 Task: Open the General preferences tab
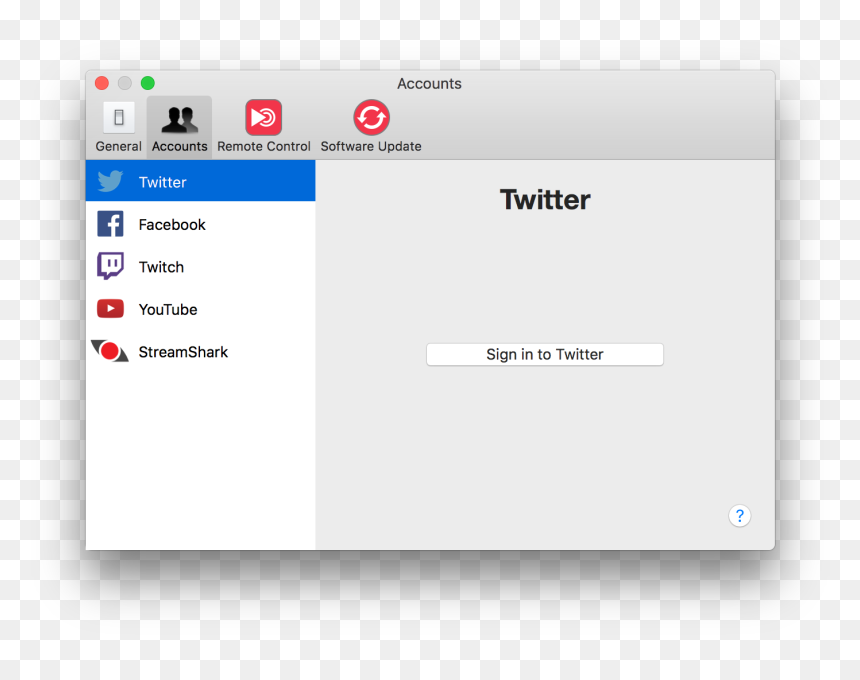(118, 127)
